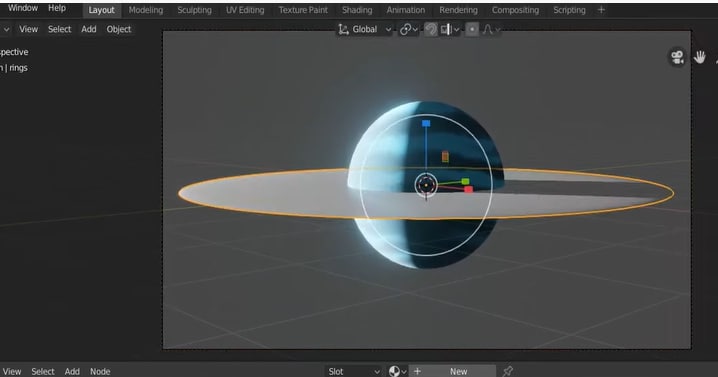Click the transform orientation axes icon
This screenshot has height=377, width=718.
pyautogui.click(x=343, y=29)
